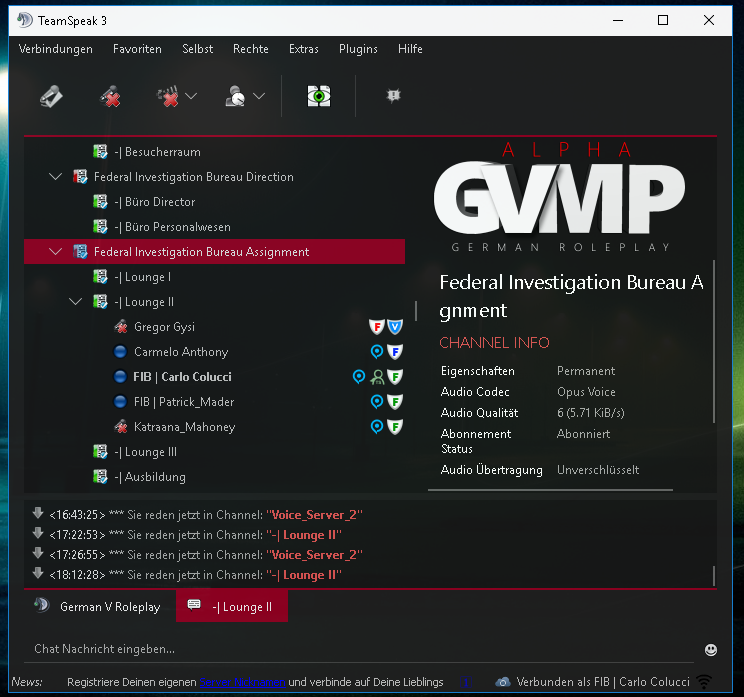Open the Rechte menu

(x=251, y=49)
